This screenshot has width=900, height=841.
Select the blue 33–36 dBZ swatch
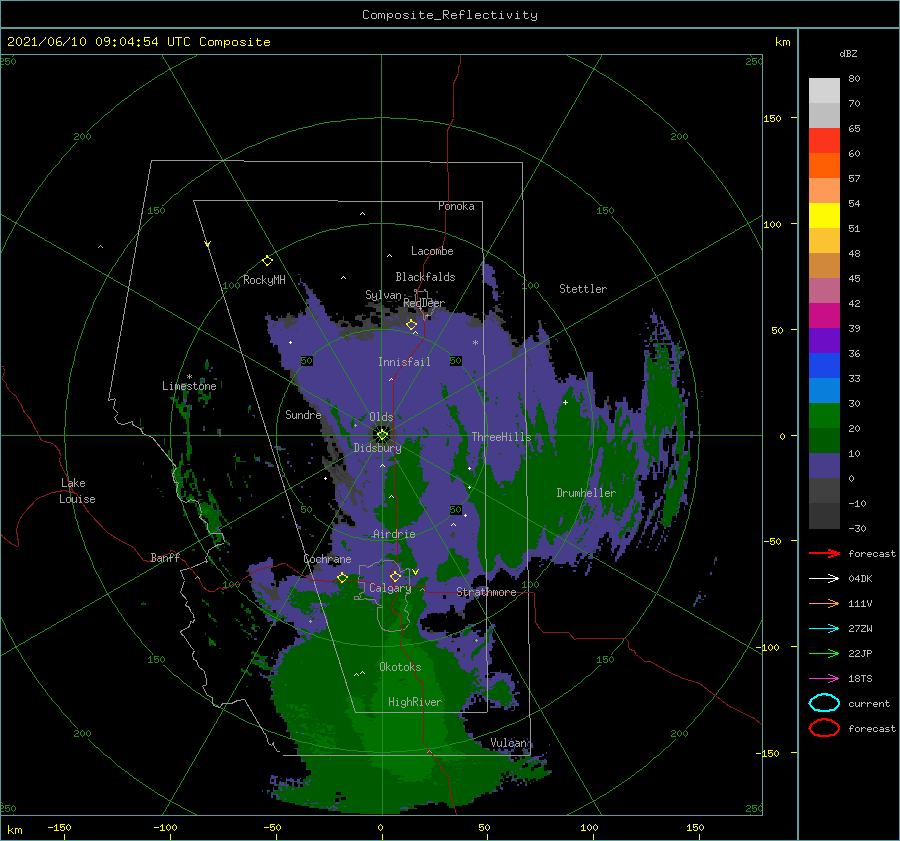point(824,366)
